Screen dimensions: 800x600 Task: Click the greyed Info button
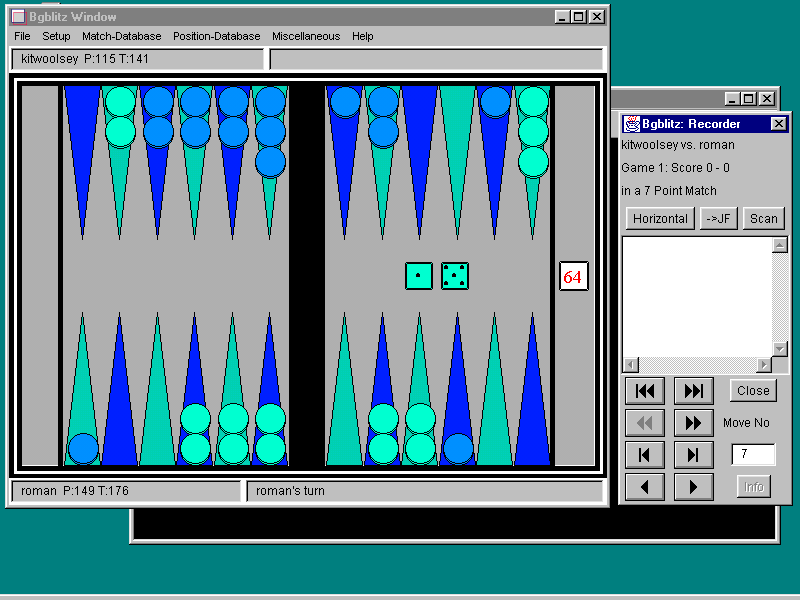tap(754, 487)
